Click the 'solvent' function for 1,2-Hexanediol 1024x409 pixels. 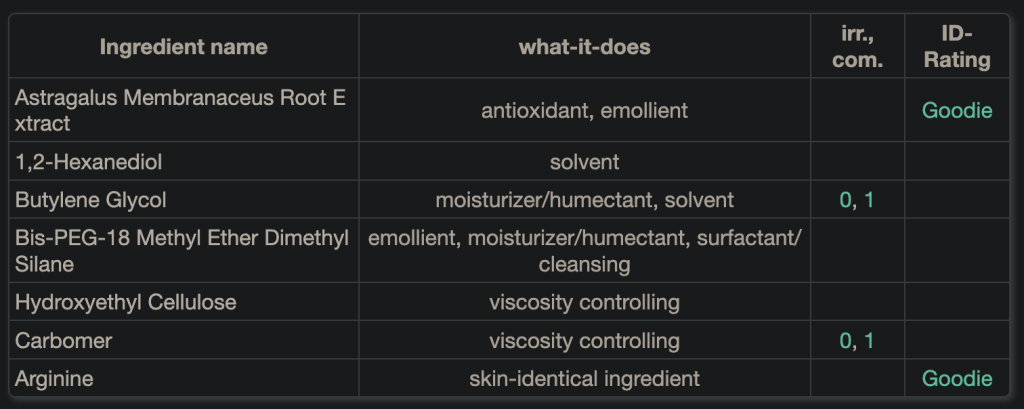584,161
